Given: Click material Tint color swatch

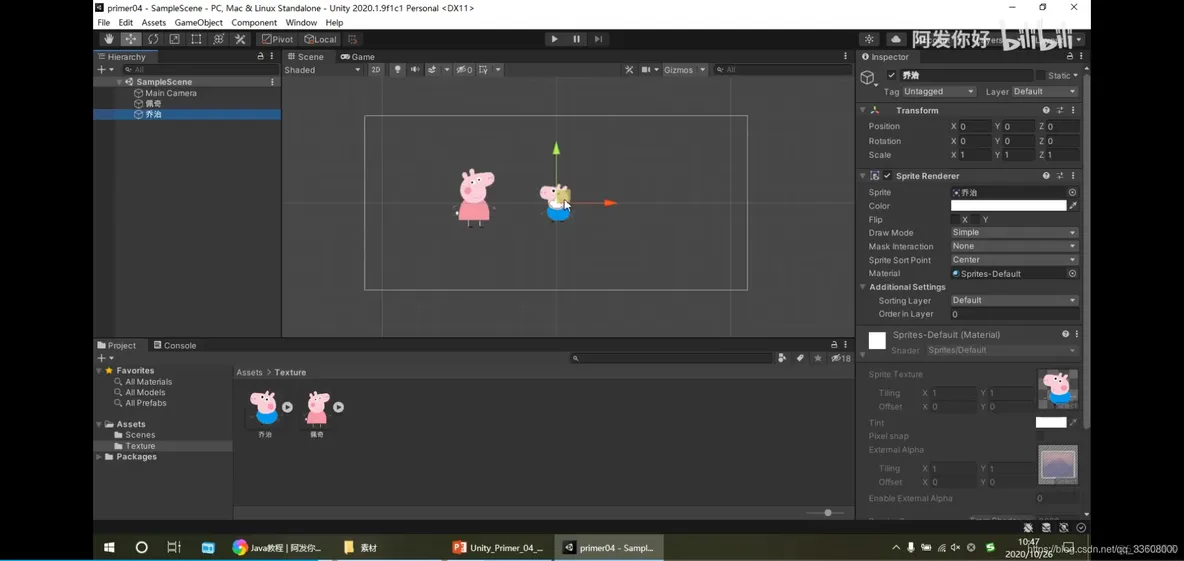Looking at the screenshot, I should click(1050, 423).
